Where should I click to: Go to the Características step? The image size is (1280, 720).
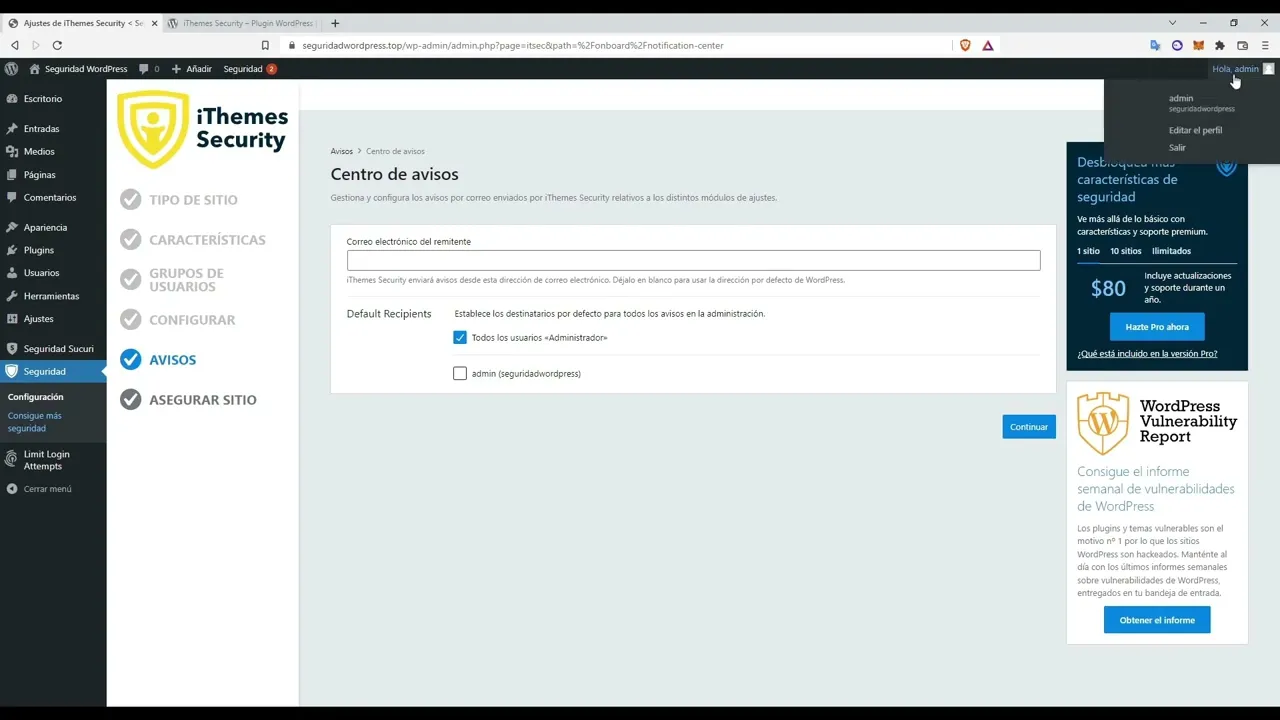click(193, 240)
